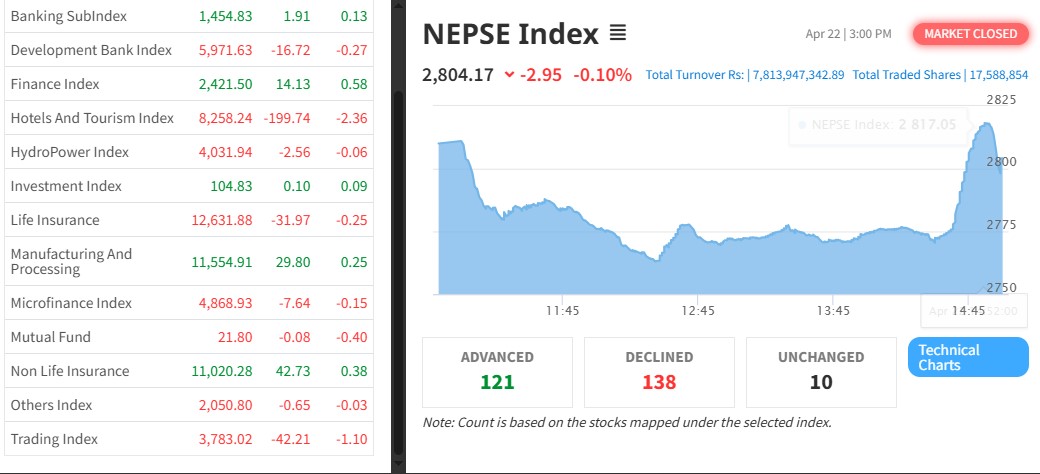Click the Market Closed badge
The height and width of the screenshot is (474, 1040).
[970, 34]
